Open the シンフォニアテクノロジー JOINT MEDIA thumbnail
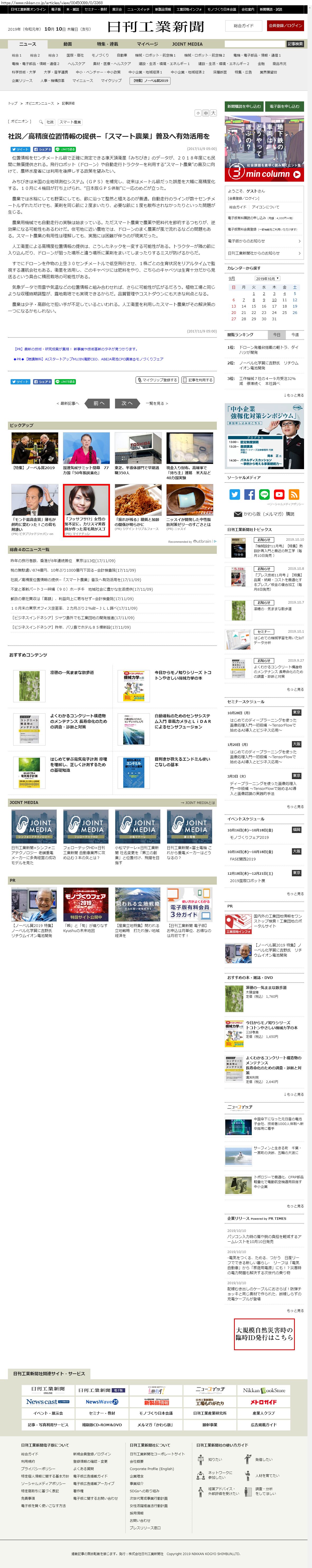 tap(34, 826)
